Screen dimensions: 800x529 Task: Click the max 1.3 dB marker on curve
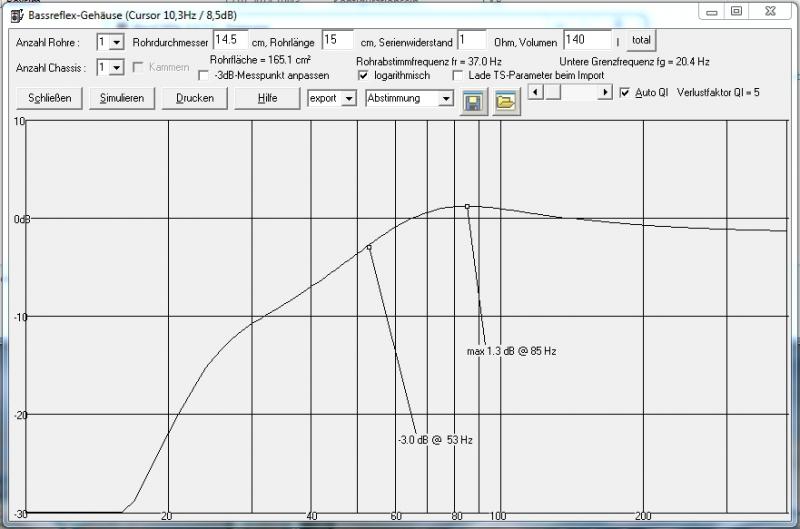(467, 206)
